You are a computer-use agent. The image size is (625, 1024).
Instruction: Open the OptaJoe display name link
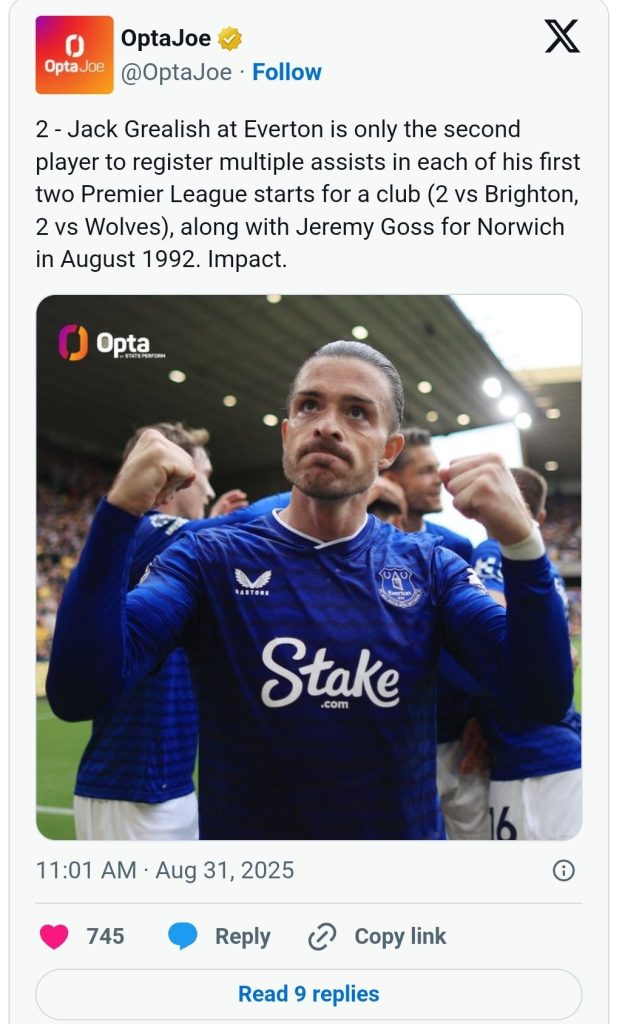pyautogui.click(x=165, y=39)
